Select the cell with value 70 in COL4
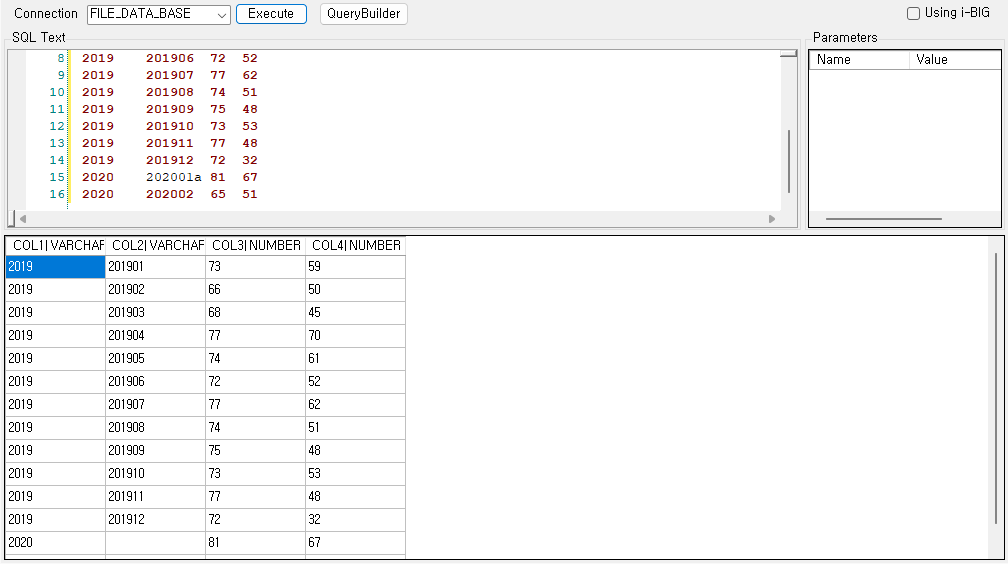The height and width of the screenshot is (564, 1008). coord(355,335)
